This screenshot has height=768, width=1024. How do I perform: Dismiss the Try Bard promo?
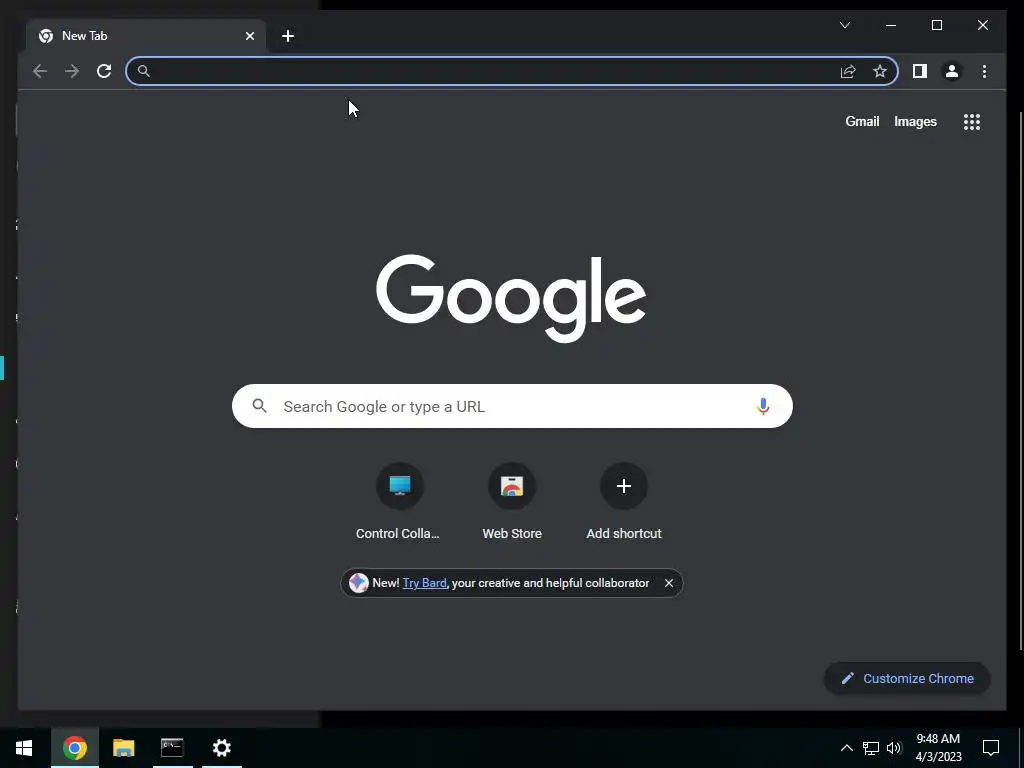click(x=669, y=583)
